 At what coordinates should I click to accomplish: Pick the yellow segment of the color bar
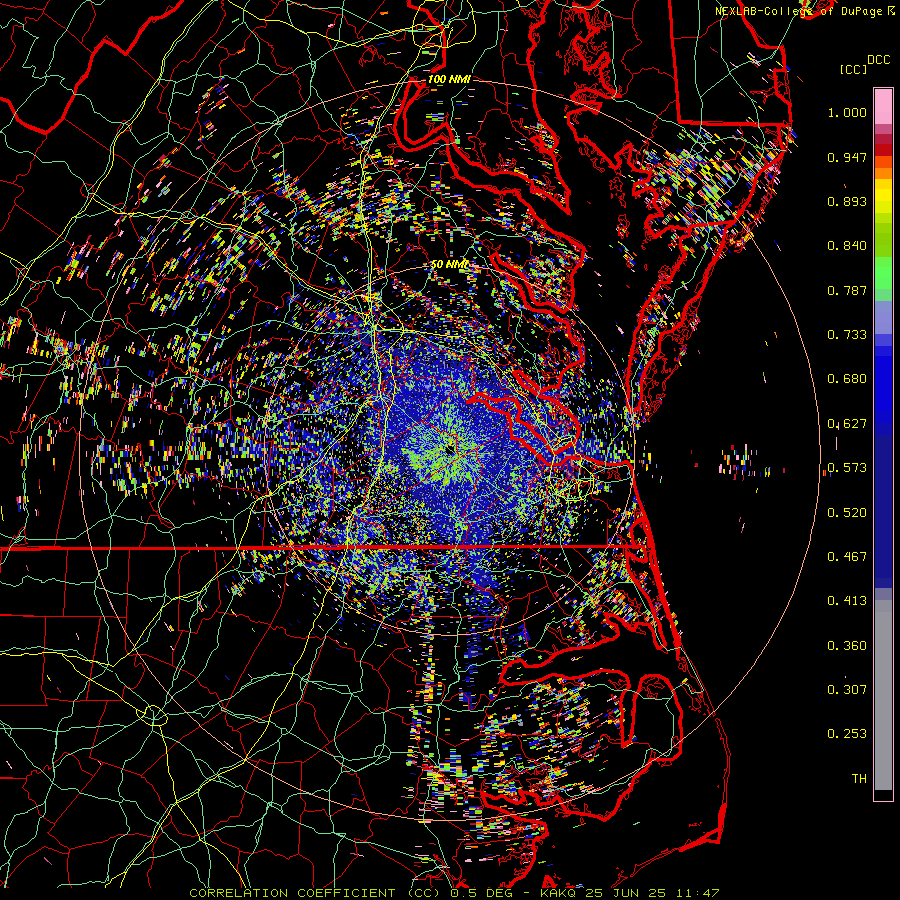click(x=883, y=197)
